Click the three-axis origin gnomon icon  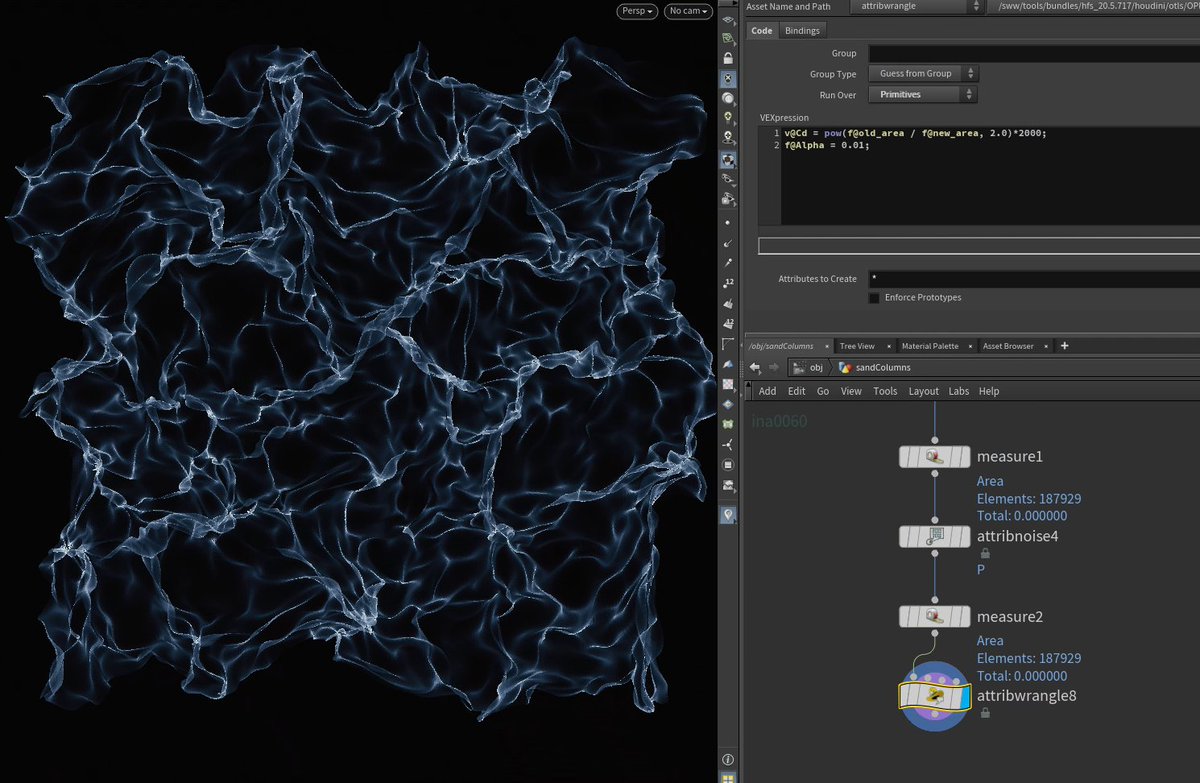pos(728,444)
